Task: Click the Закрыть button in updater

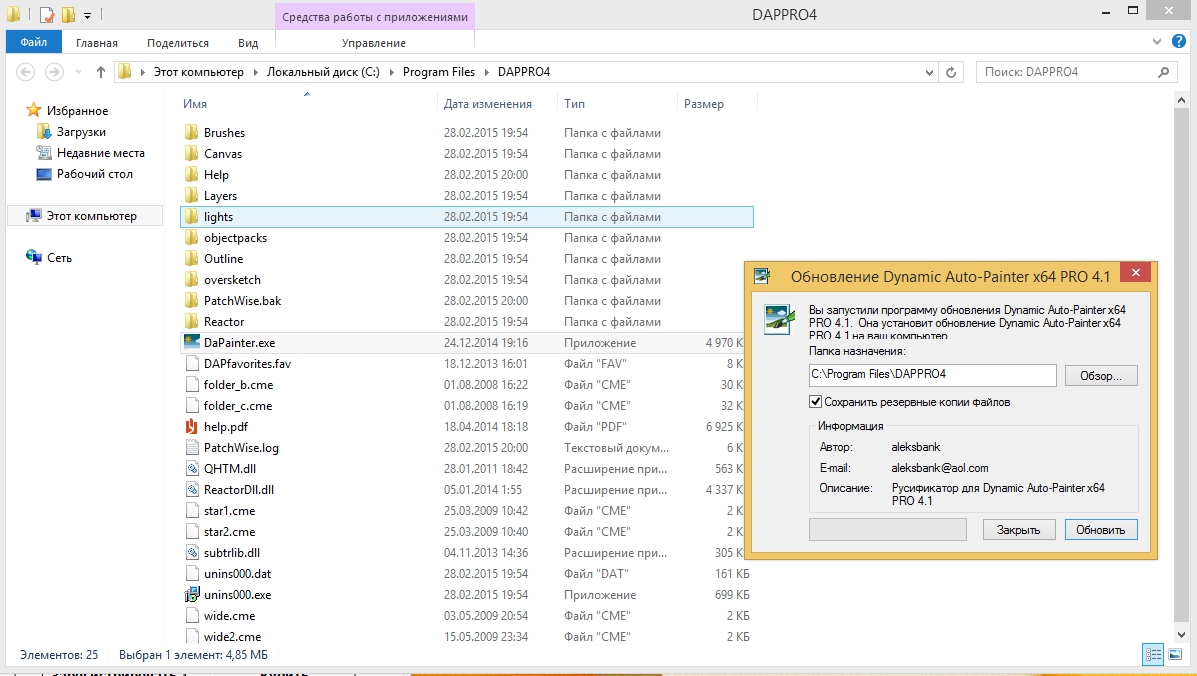Action: 1018,530
